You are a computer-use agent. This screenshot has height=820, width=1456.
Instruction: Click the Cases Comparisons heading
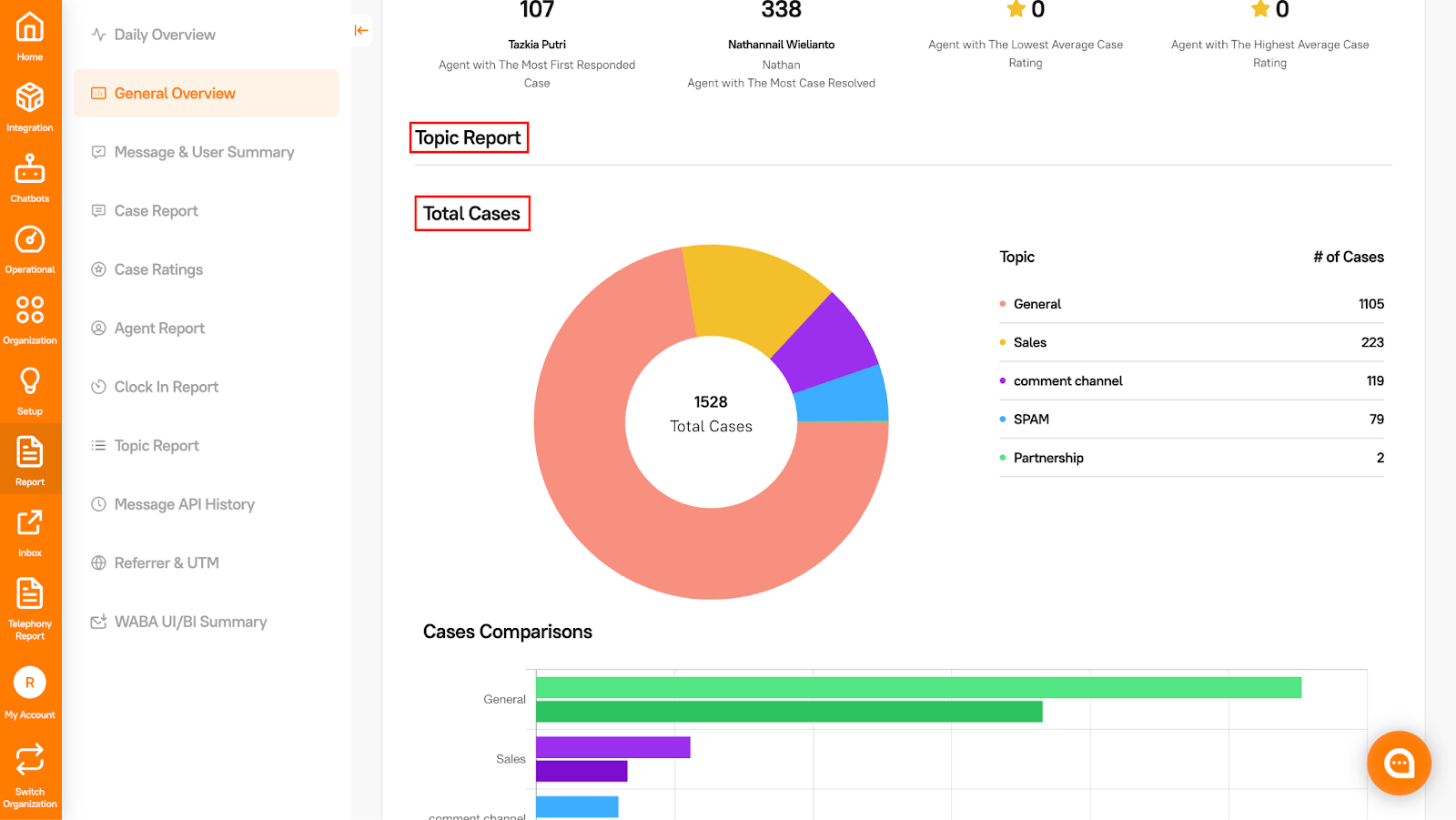tap(508, 632)
